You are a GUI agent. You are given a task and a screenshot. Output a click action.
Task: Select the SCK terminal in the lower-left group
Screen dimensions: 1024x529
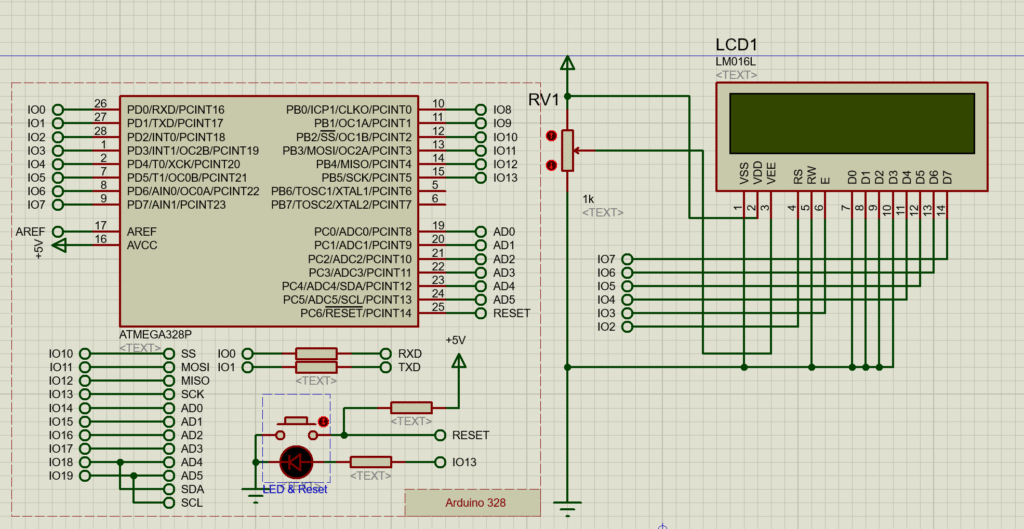[x=169, y=394]
